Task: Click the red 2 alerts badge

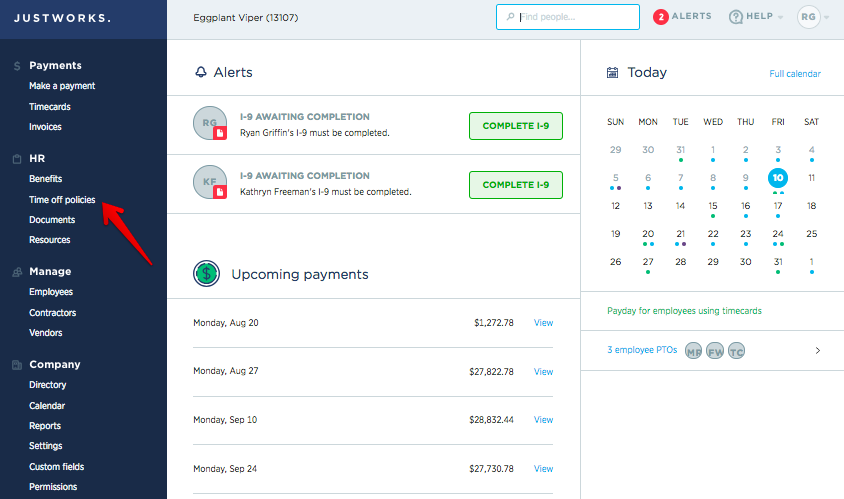Action: click(660, 17)
